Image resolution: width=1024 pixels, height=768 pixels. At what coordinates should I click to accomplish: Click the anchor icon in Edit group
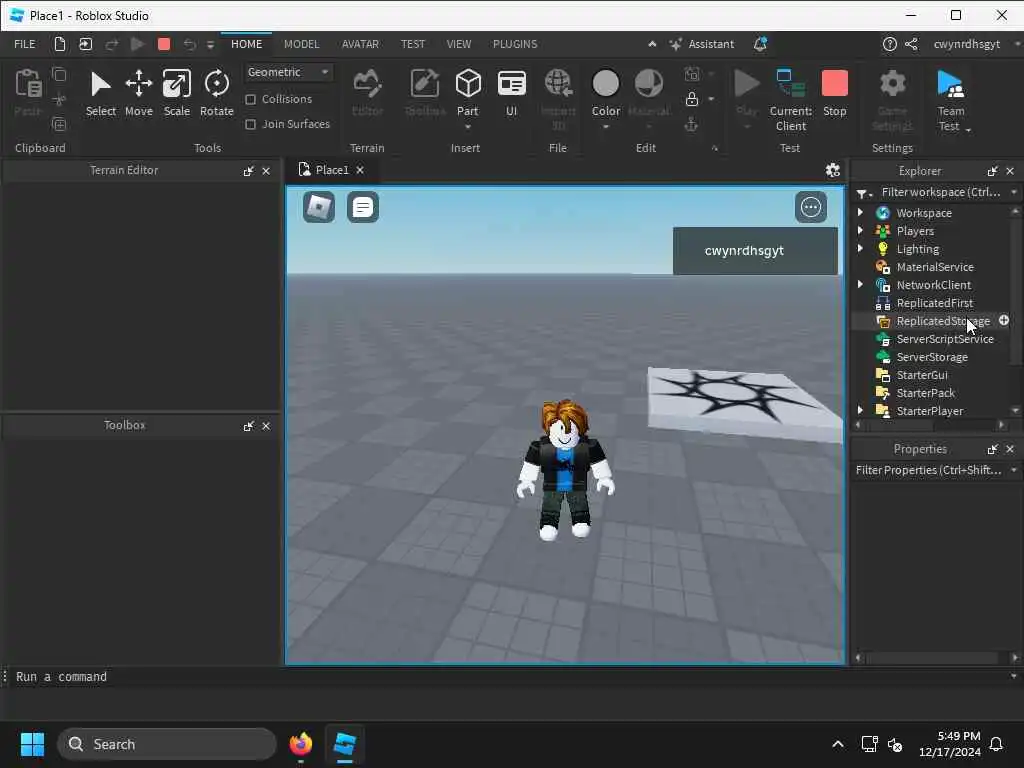(691, 124)
